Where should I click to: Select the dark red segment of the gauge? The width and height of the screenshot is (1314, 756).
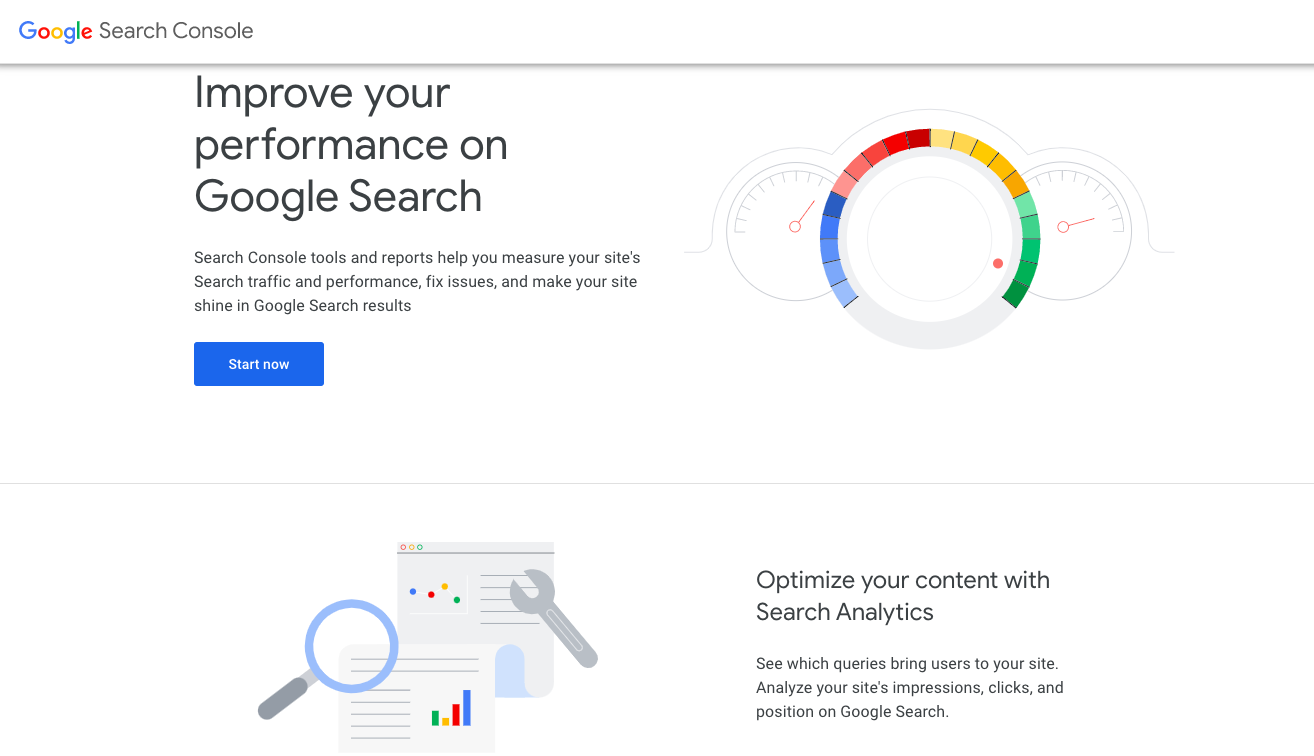tap(905, 141)
